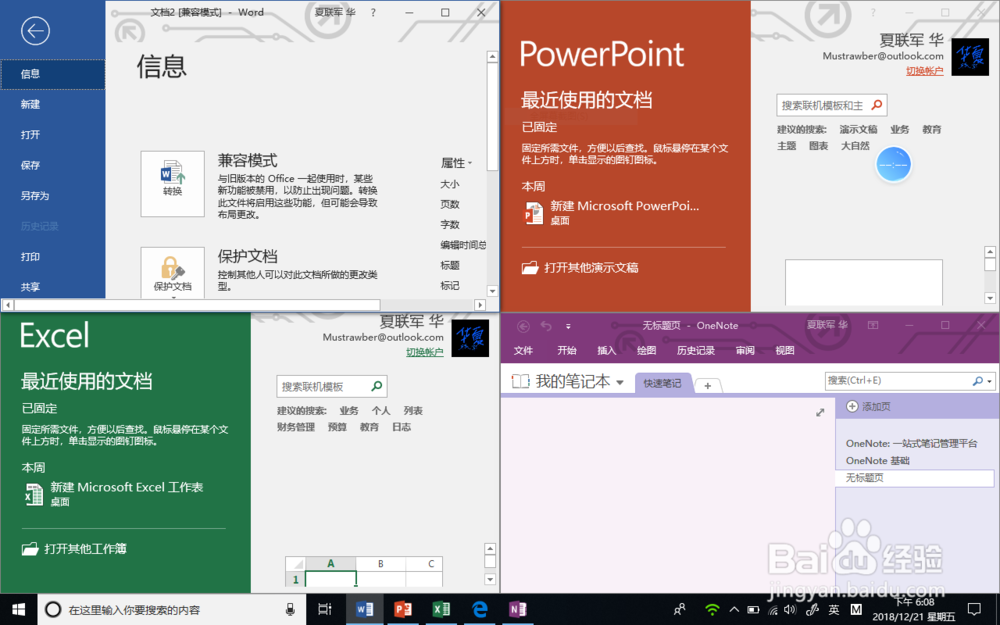The width and height of the screenshot is (1000, 625).
Task: Select 打开 in Word sidebar
Action: tap(52, 135)
